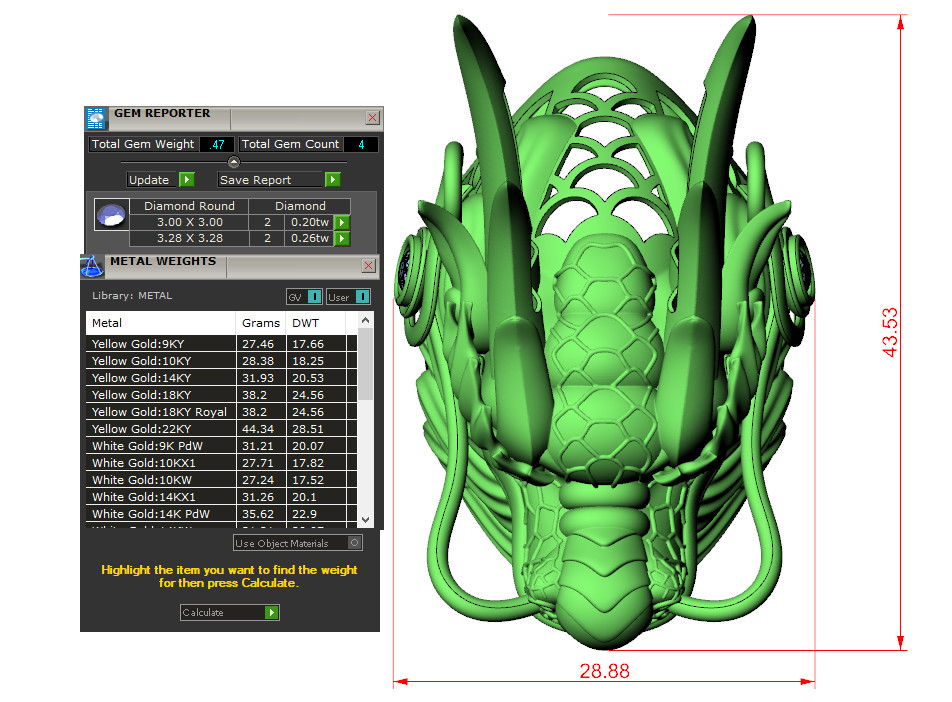Enable Use Object Materials option
The width and height of the screenshot is (952, 702).
(x=354, y=543)
